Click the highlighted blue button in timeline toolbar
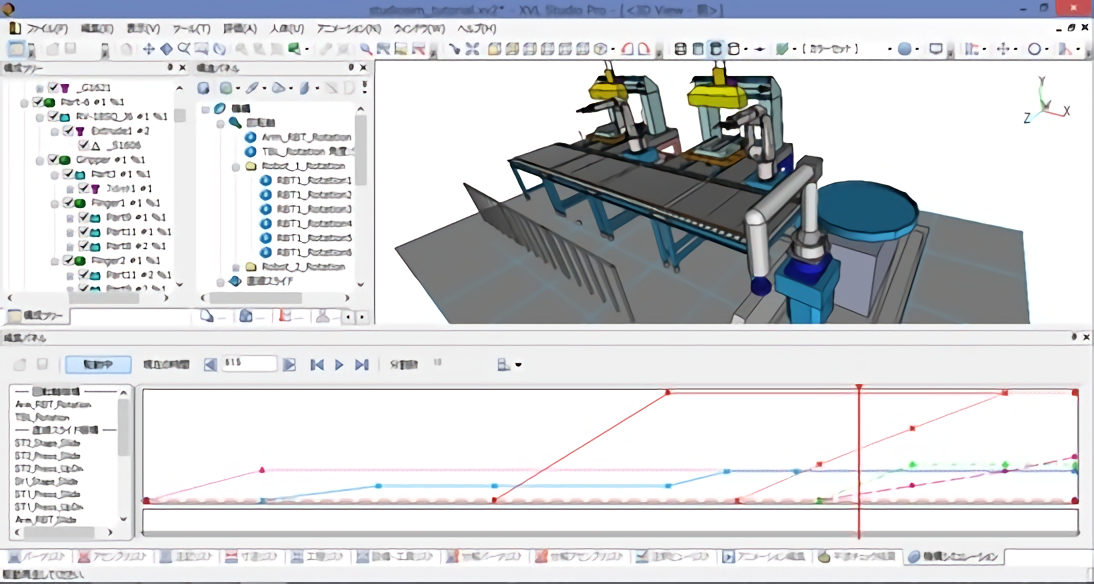 coord(98,364)
